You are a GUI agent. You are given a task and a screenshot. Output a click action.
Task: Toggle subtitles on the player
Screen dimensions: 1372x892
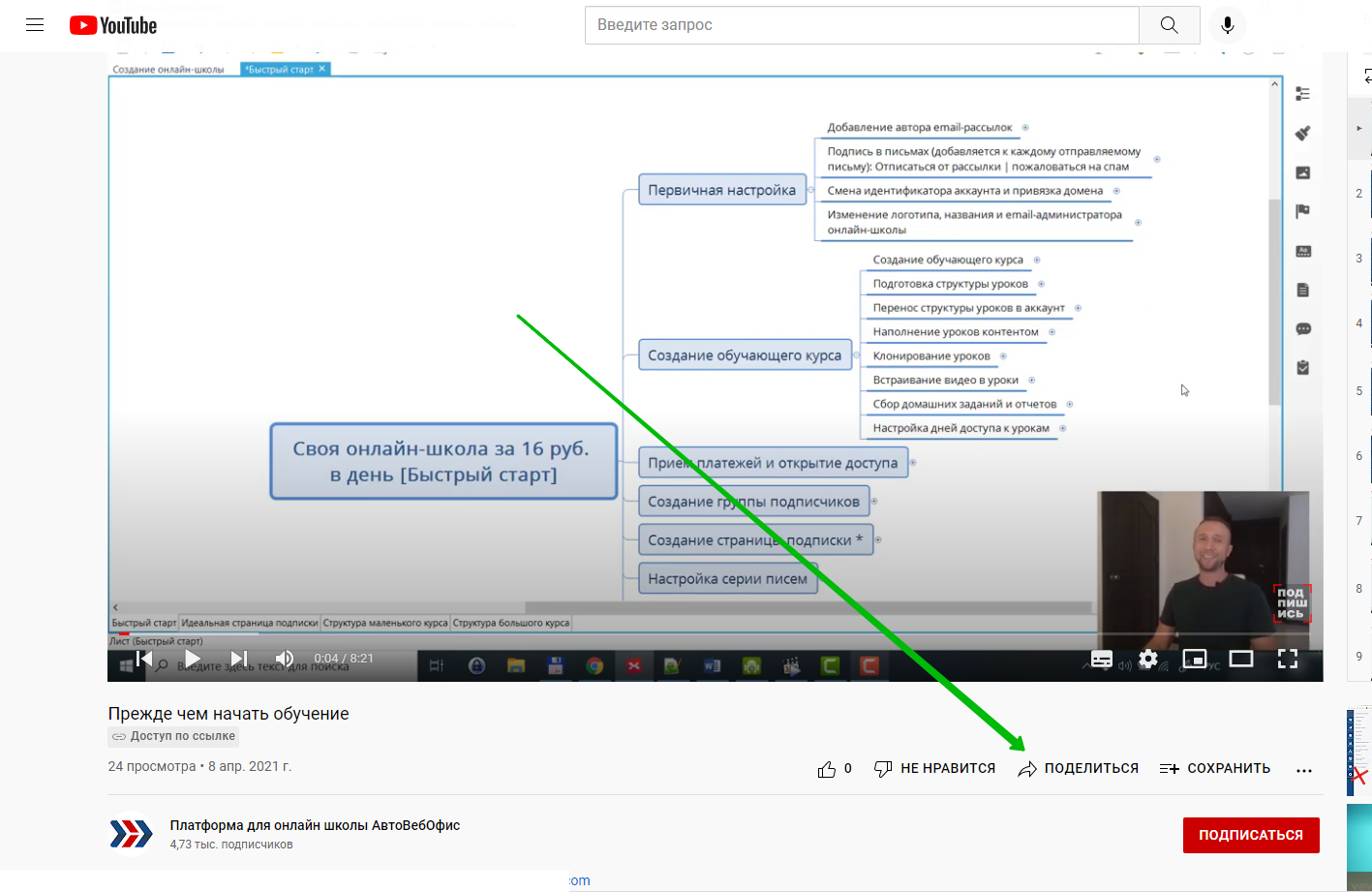point(1102,659)
